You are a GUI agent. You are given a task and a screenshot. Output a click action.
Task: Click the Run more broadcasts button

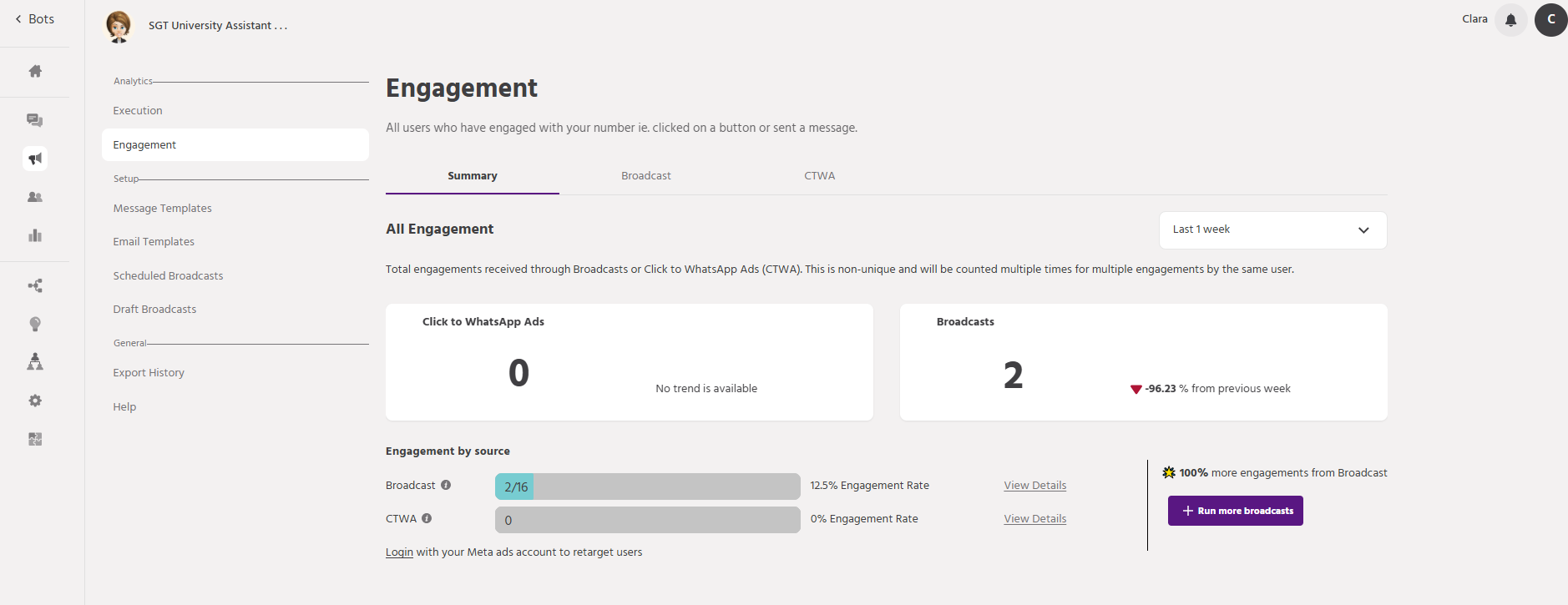pos(1235,511)
